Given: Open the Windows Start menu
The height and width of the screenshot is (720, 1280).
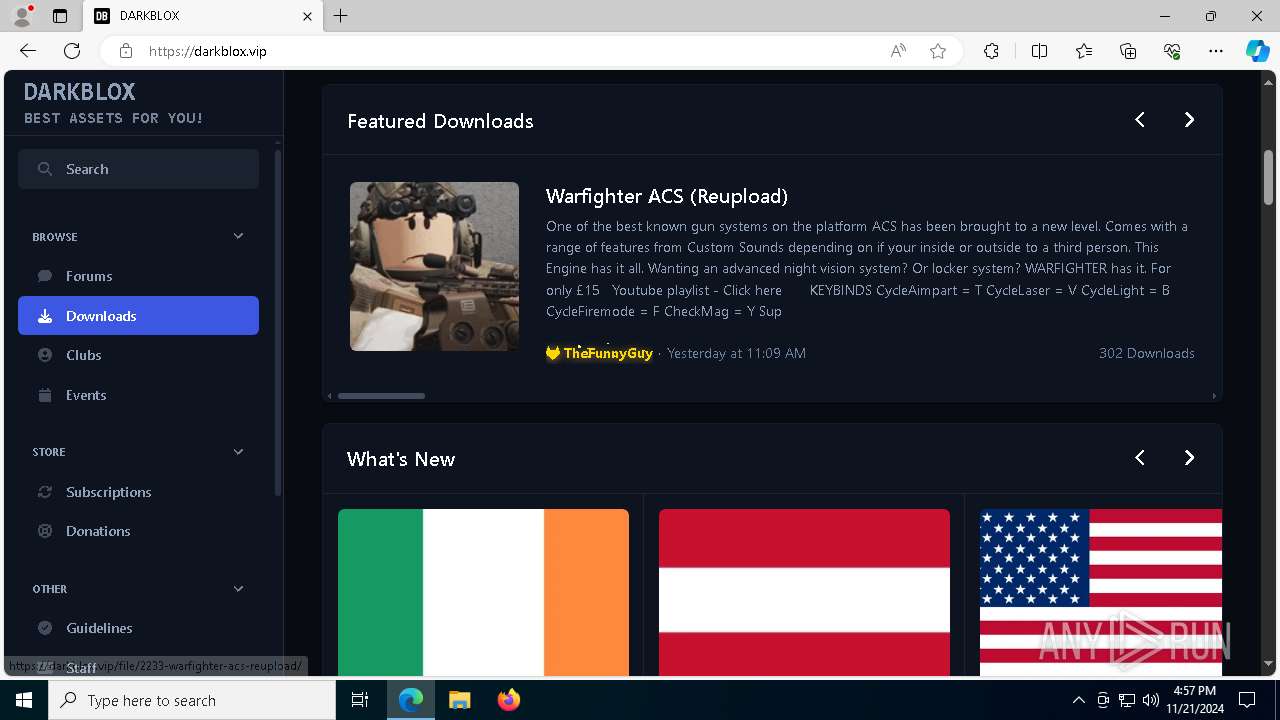Looking at the screenshot, I should click(24, 700).
